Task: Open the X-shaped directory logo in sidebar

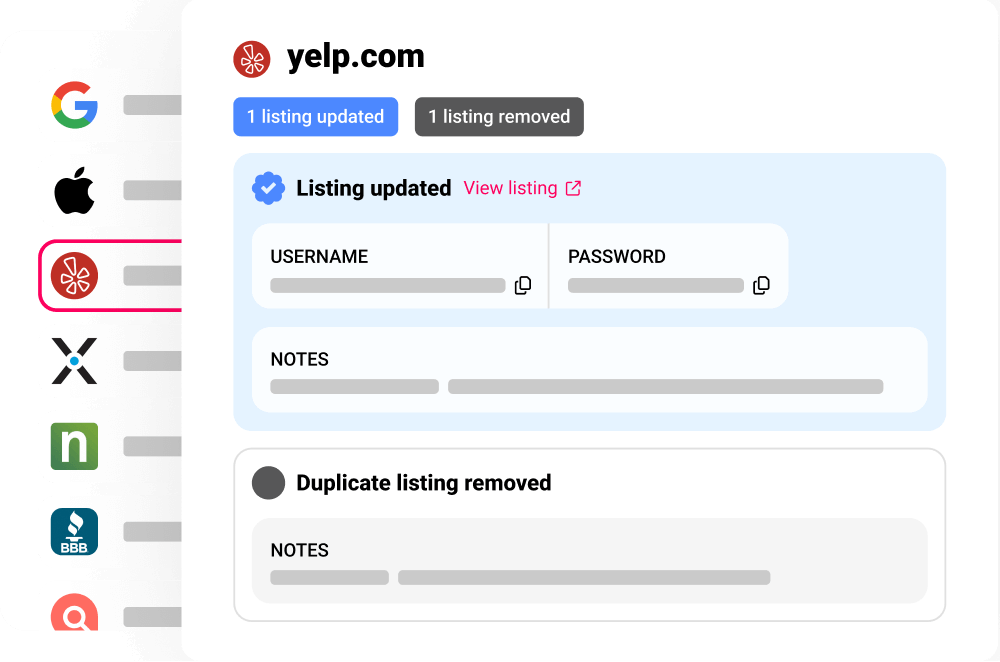Action: point(74,361)
